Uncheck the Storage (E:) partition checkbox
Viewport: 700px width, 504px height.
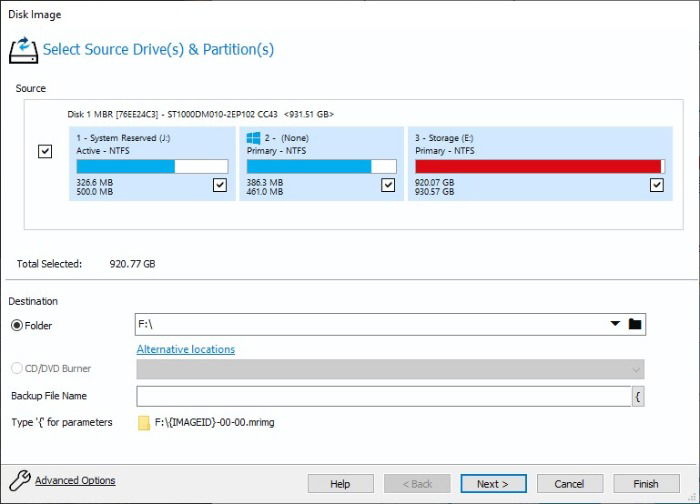pos(656,185)
